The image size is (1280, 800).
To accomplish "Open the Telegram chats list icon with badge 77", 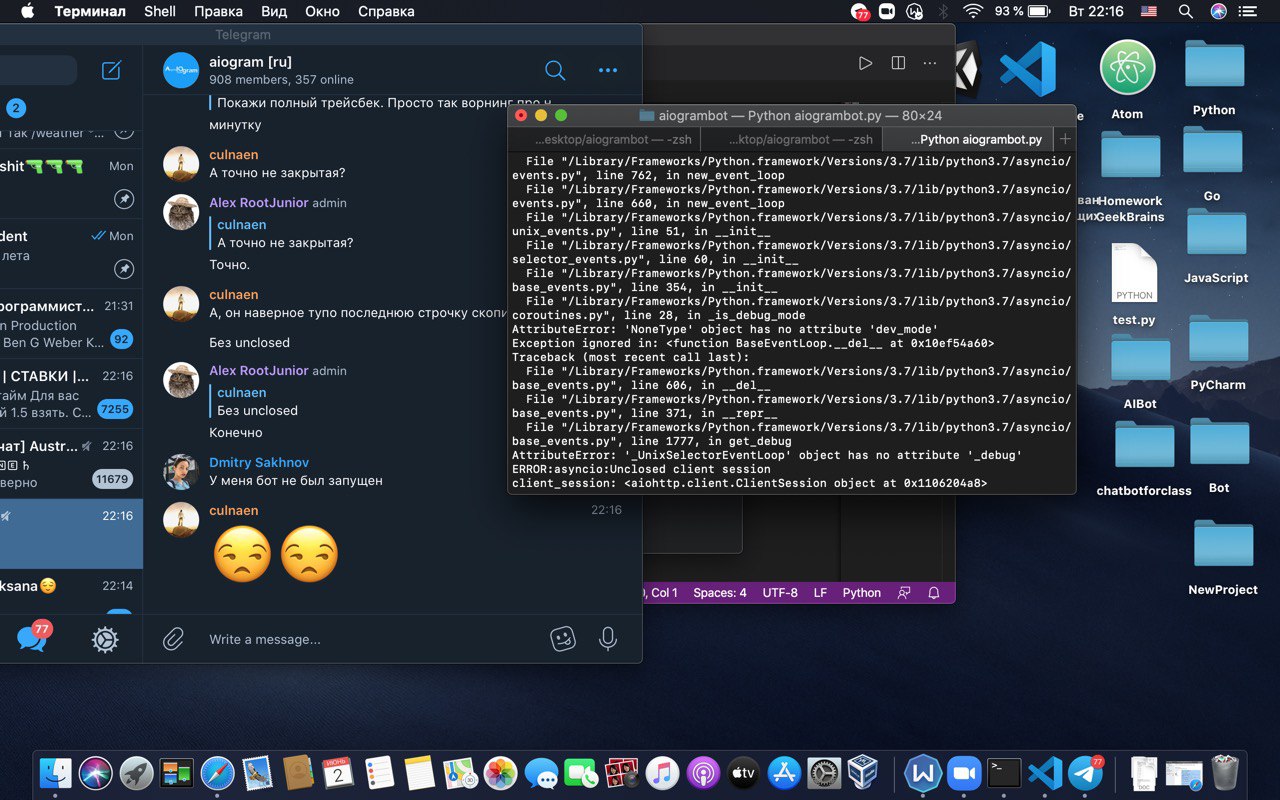I will (33, 638).
